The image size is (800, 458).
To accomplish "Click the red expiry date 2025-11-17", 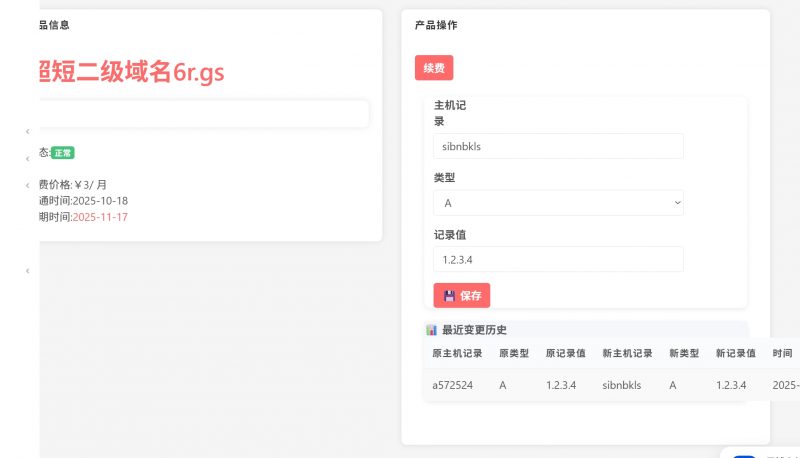I will 100,217.
